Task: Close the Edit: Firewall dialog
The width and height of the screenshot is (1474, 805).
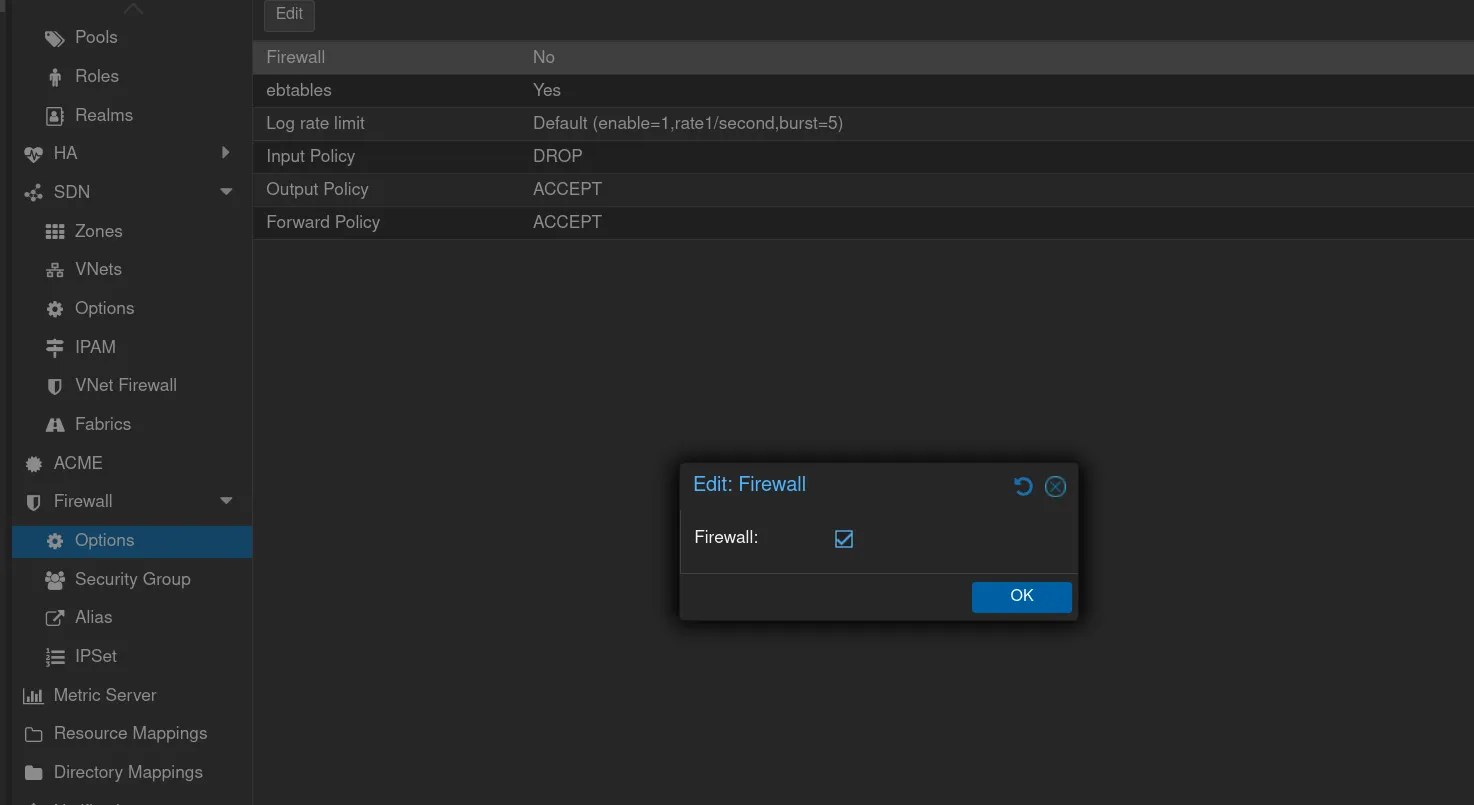Action: 1055,486
